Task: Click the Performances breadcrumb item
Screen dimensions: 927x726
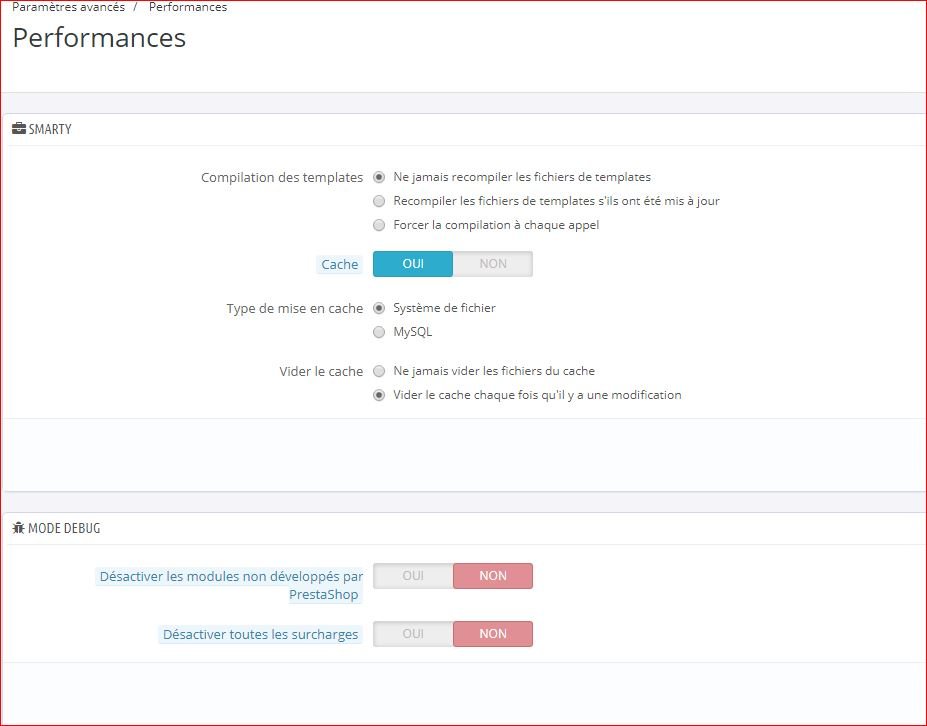Action: coord(188,7)
